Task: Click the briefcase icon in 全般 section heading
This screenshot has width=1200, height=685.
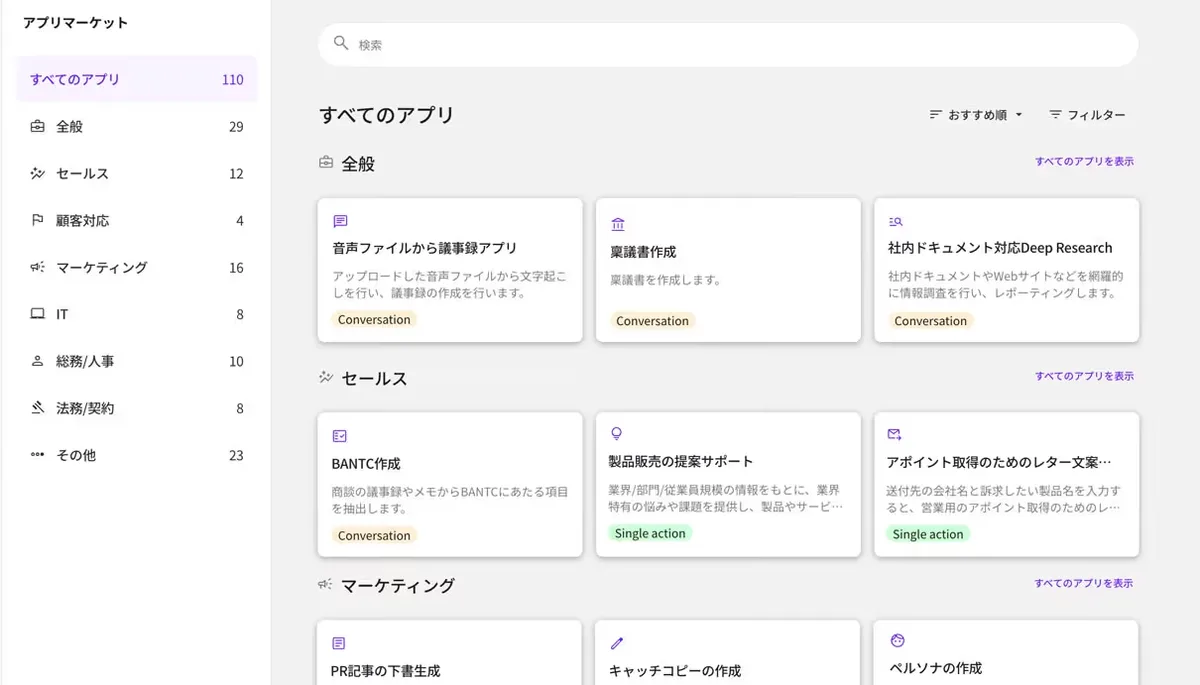Action: click(326, 162)
